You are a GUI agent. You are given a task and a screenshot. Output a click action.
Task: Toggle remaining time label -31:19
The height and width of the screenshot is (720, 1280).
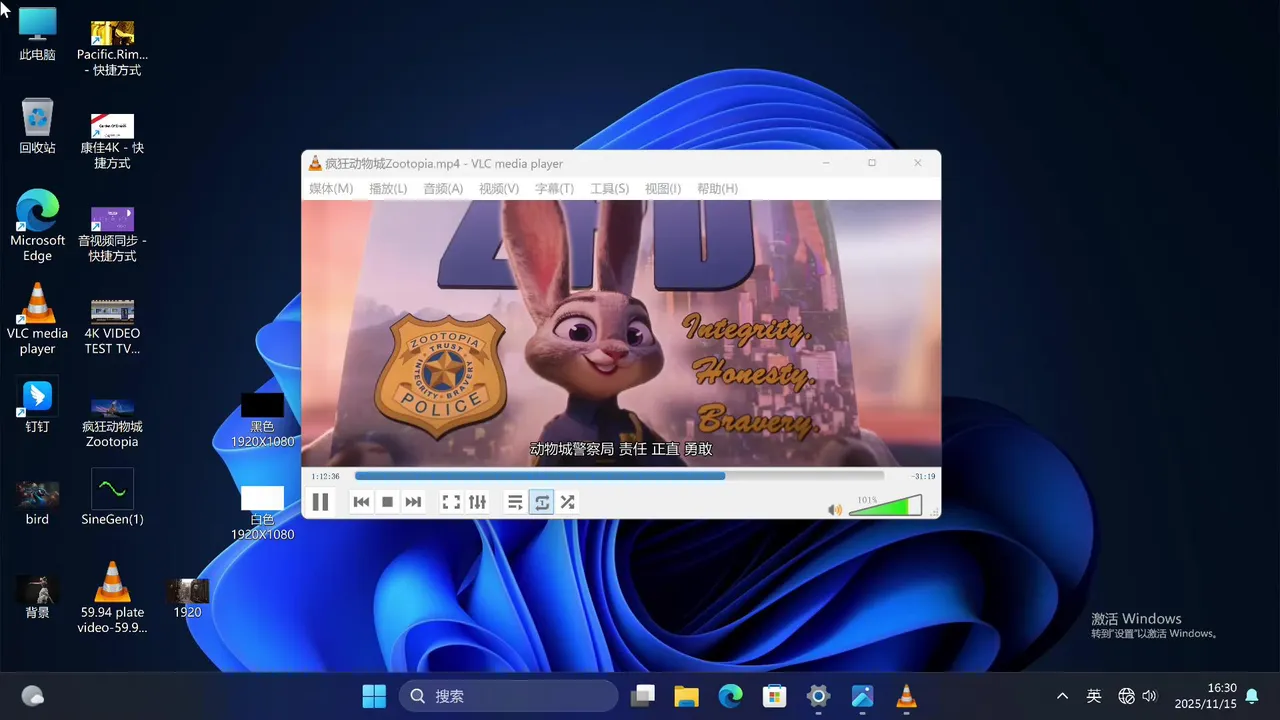923,476
